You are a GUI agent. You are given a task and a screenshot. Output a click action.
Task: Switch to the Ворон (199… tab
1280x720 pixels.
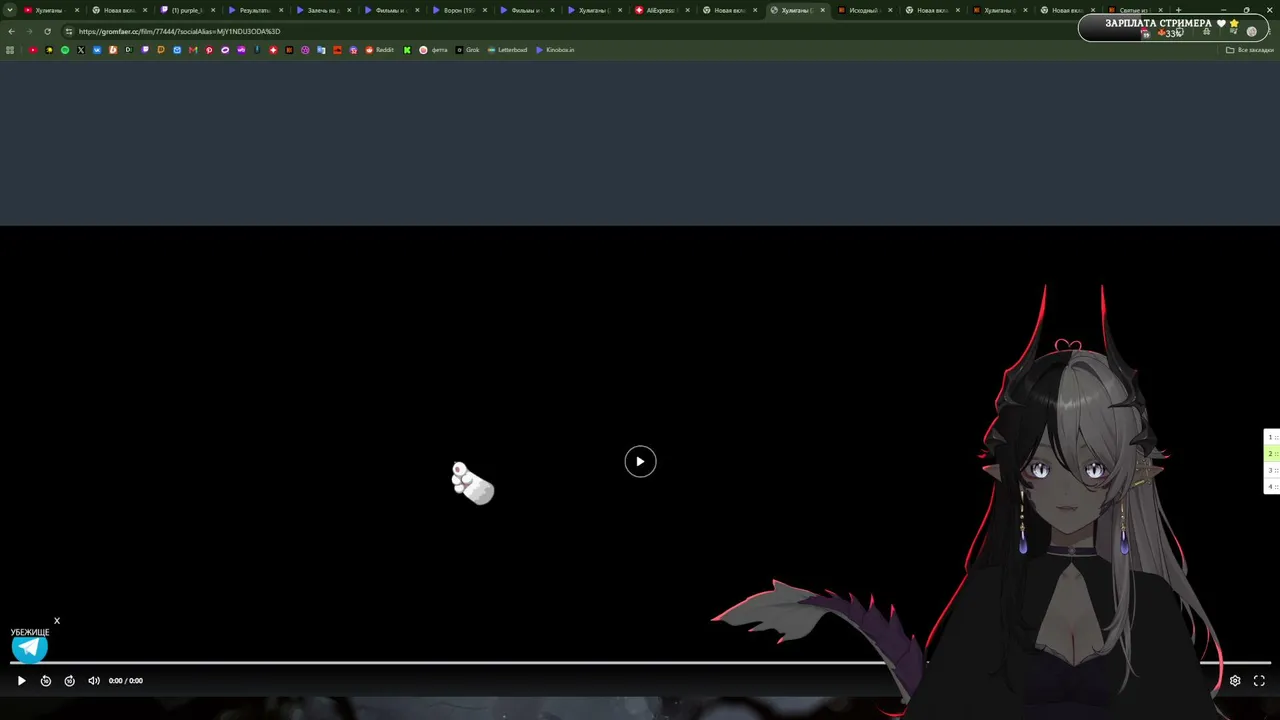coord(459,10)
